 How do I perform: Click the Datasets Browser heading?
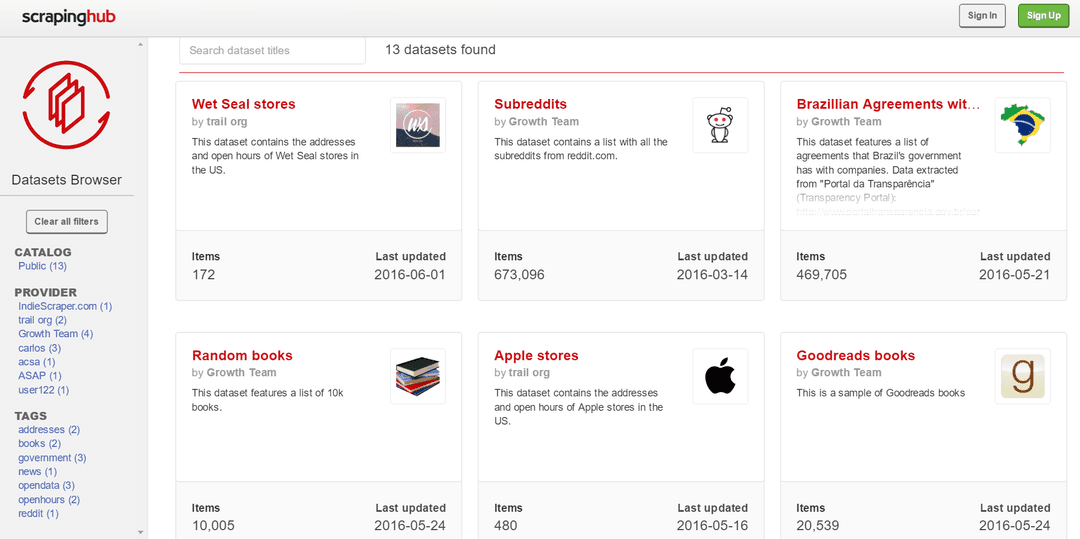coord(66,180)
